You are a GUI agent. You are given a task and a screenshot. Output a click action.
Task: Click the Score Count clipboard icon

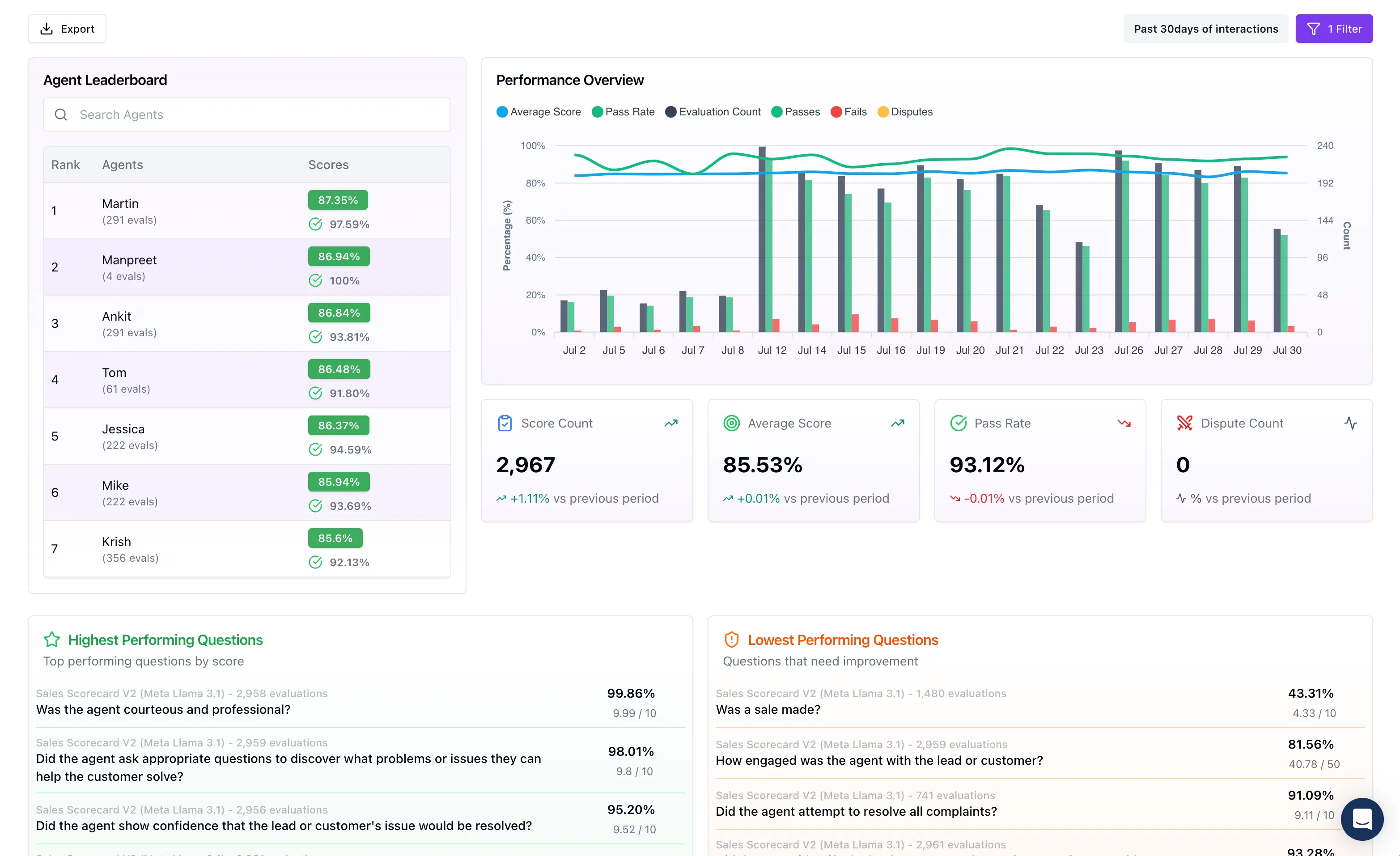pos(505,423)
